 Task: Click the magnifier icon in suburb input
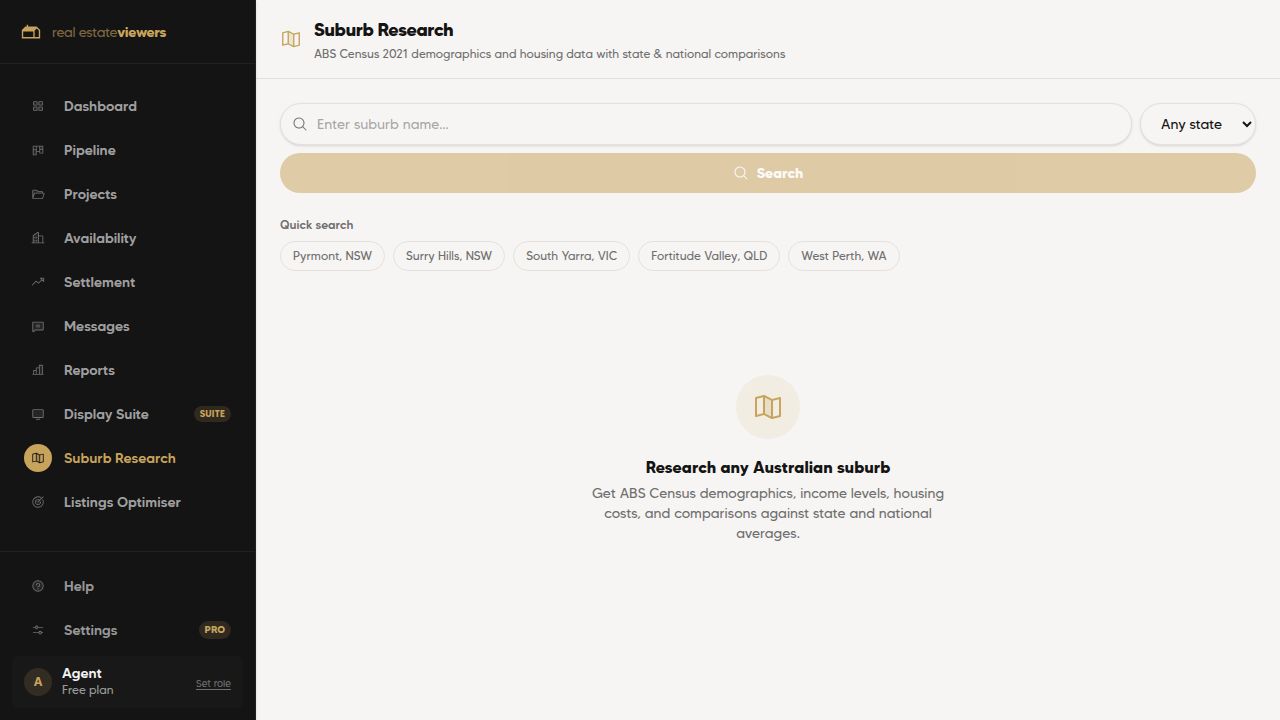point(300,124)
